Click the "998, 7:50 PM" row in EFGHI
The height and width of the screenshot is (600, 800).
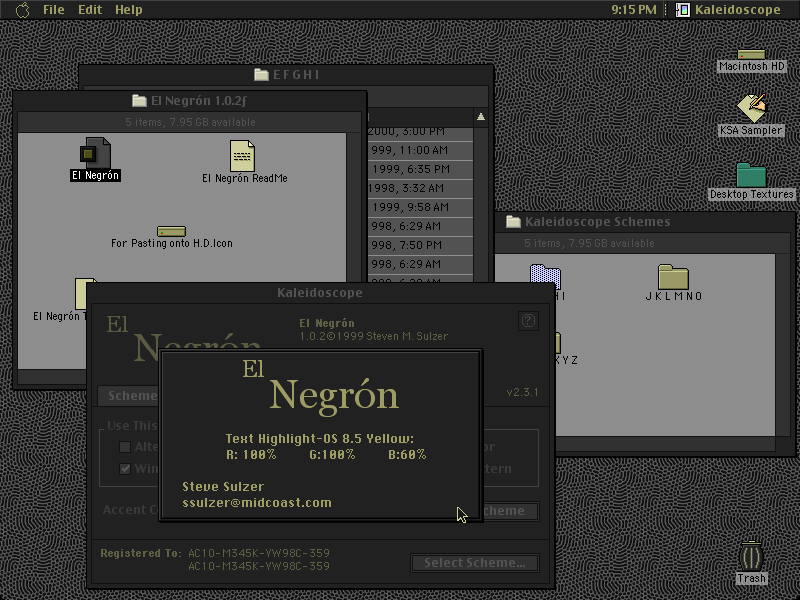click(420, 245)
